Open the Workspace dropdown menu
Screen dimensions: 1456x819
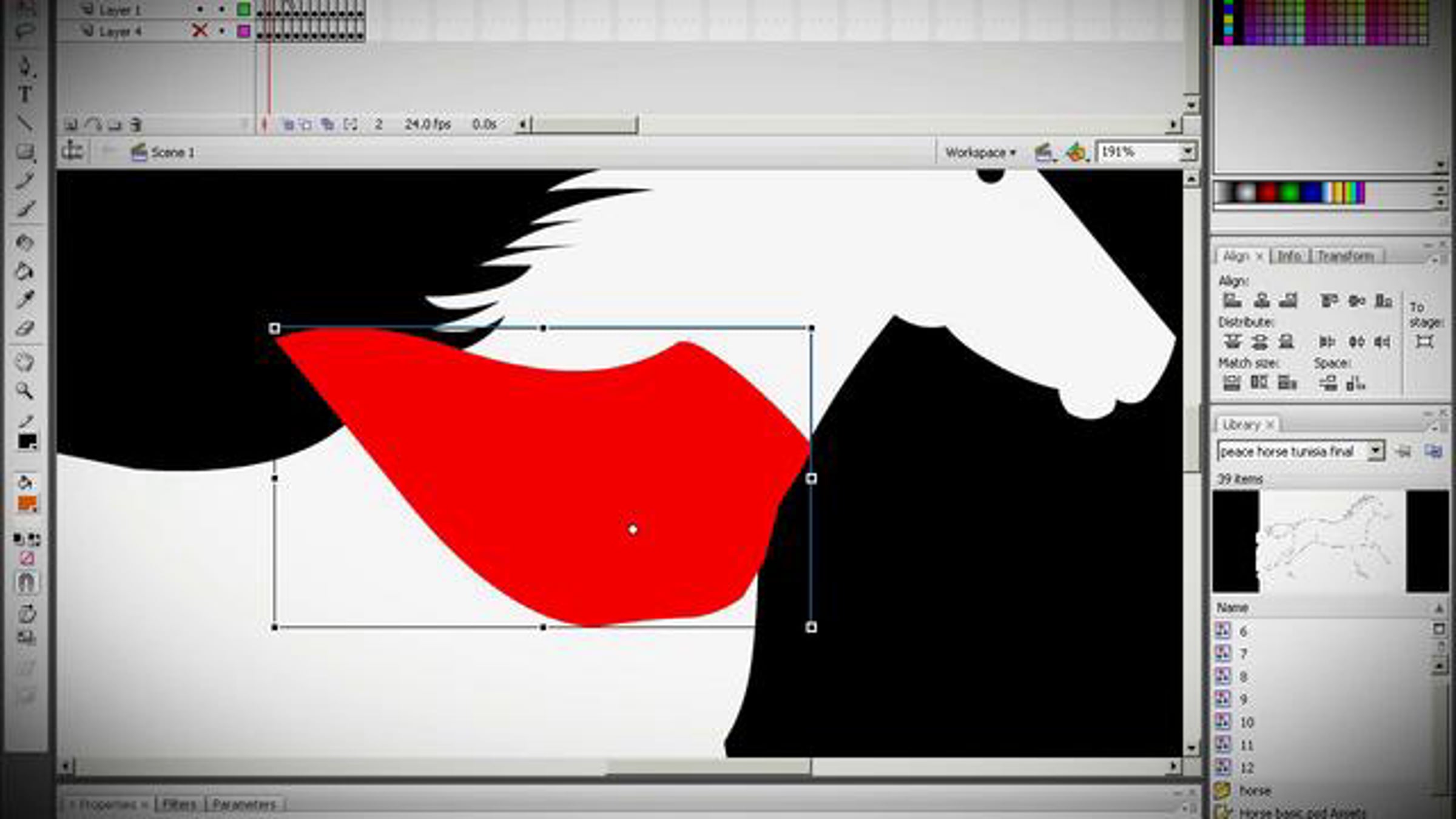(980, 153)
